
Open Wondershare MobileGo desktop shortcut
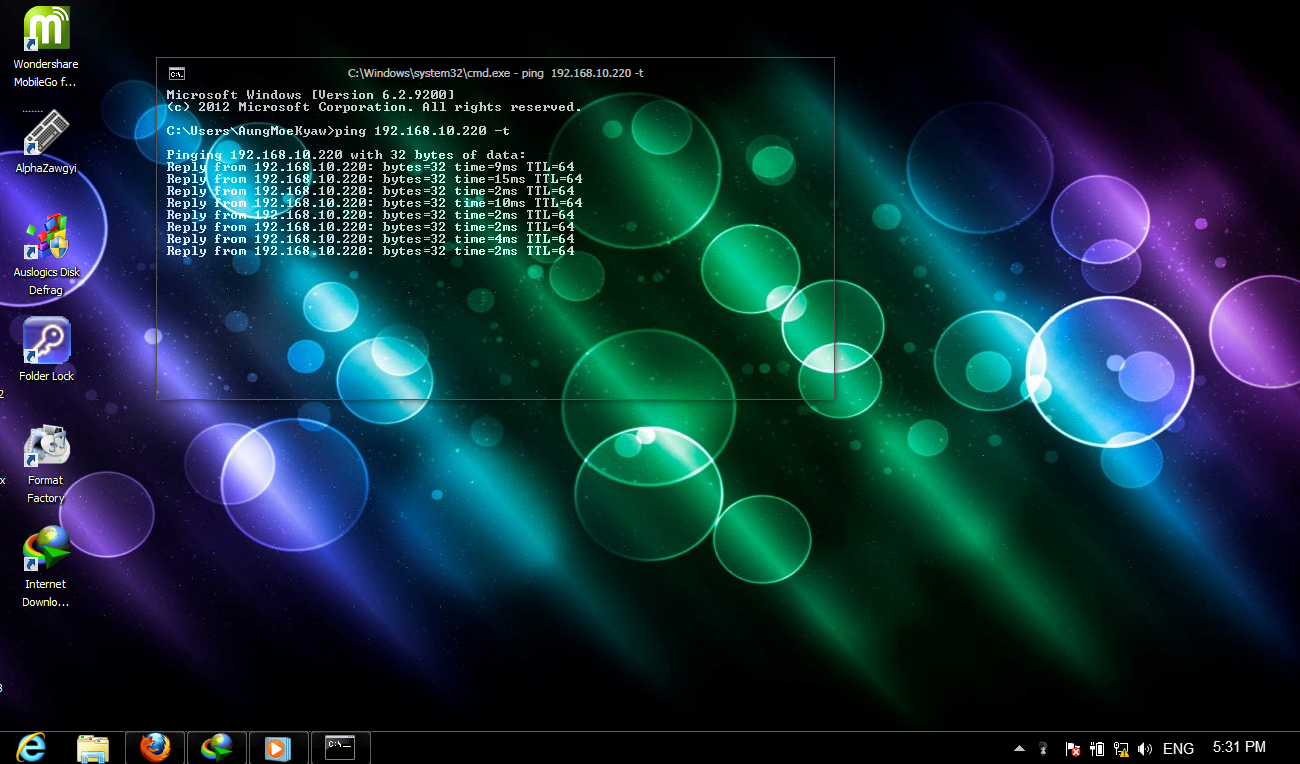pos(46,46)
